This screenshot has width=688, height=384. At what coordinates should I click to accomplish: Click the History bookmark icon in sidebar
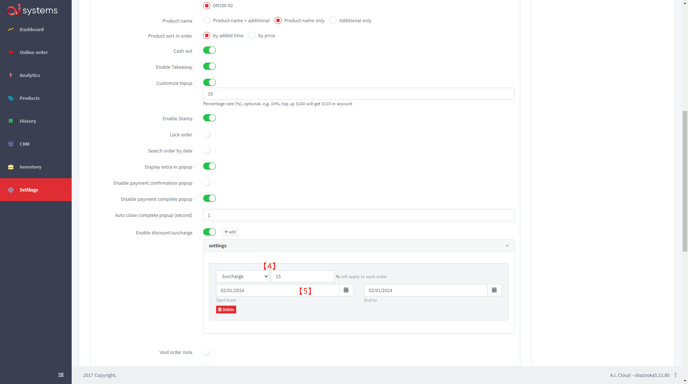point(11,121)
